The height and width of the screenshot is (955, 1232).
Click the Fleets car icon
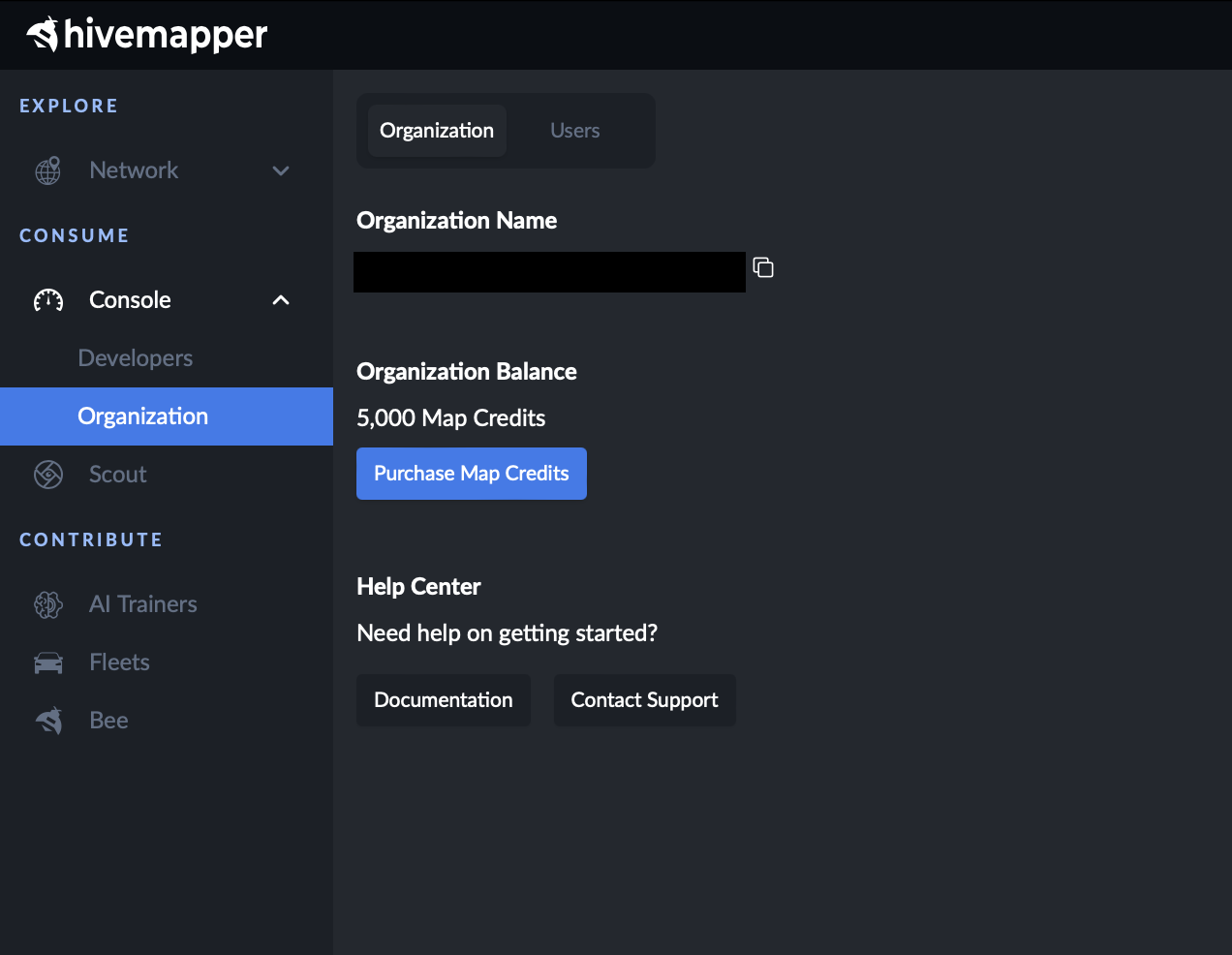tap(48, 662)
